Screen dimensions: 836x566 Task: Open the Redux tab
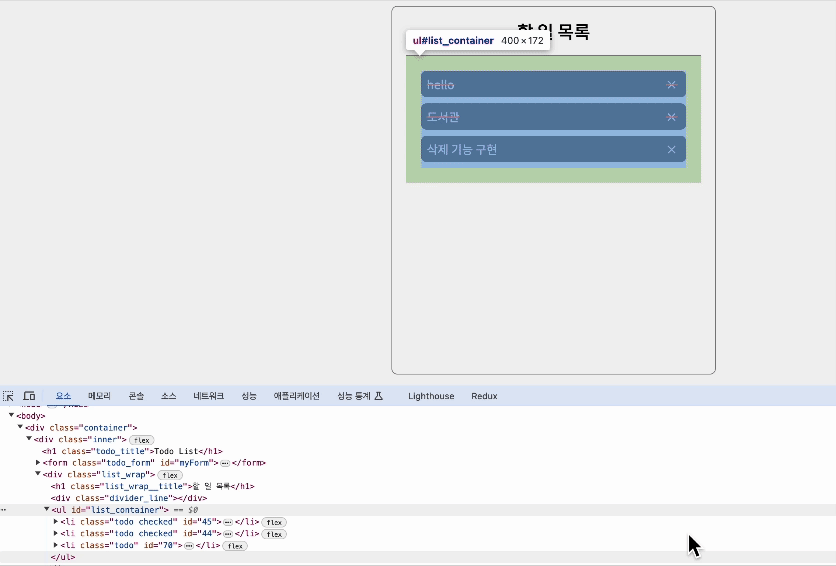tap(484, 396)
